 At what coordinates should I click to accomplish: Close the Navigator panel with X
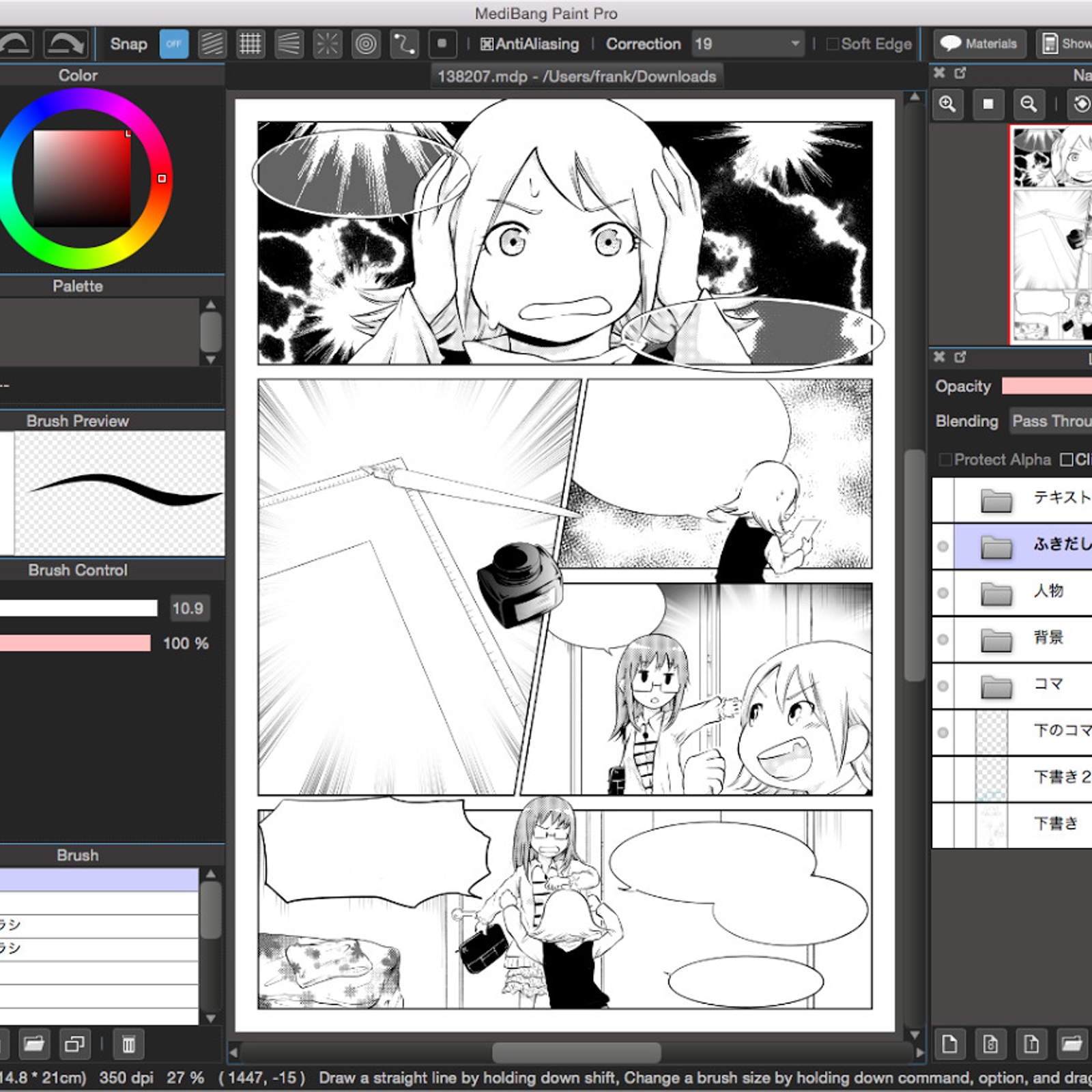click(x=940, y=72)
